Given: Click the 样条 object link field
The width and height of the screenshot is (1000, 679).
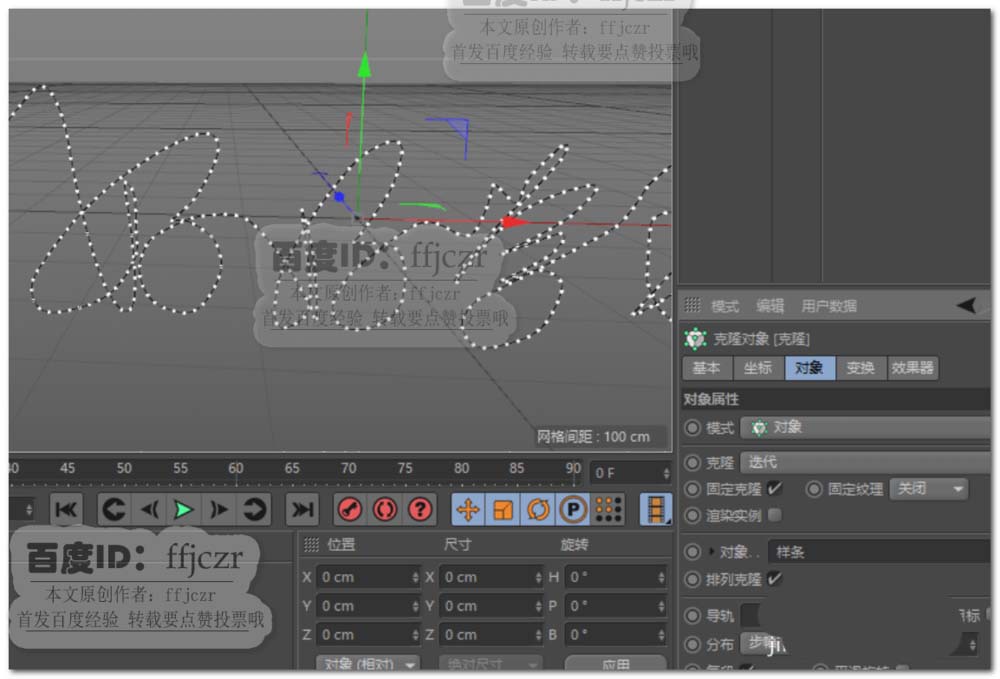Looking at the screenshot, I should pyautogui.click(x=879, y=551).
